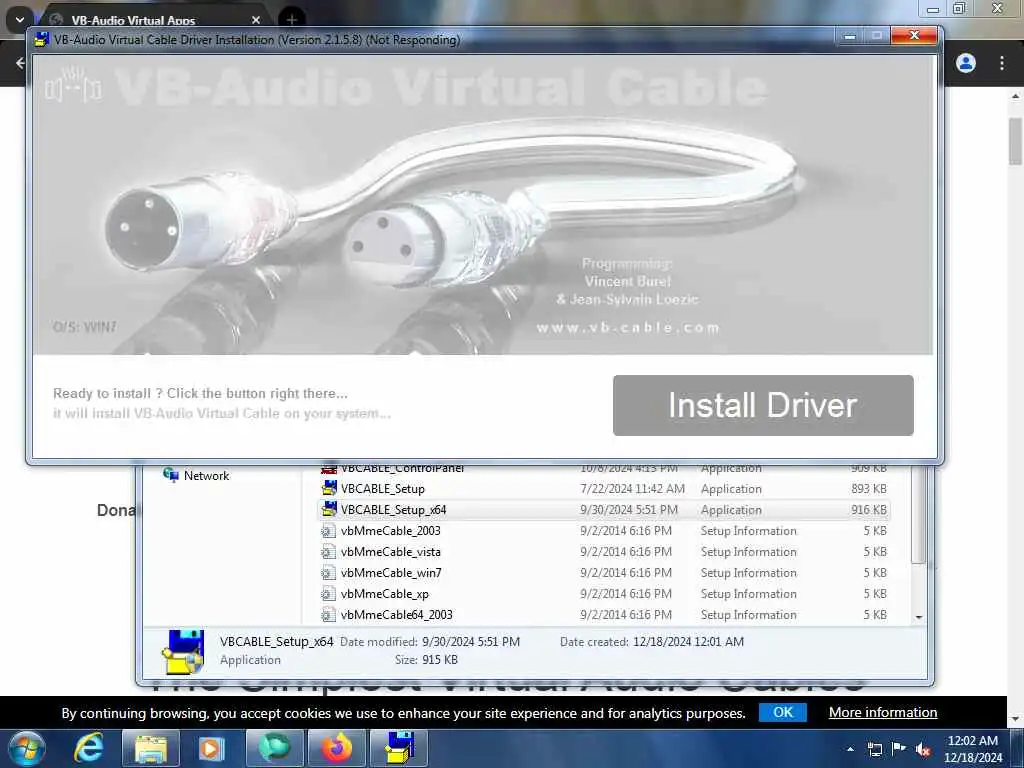
Task: Click the Install Driver button
Action: click(763, 405)
